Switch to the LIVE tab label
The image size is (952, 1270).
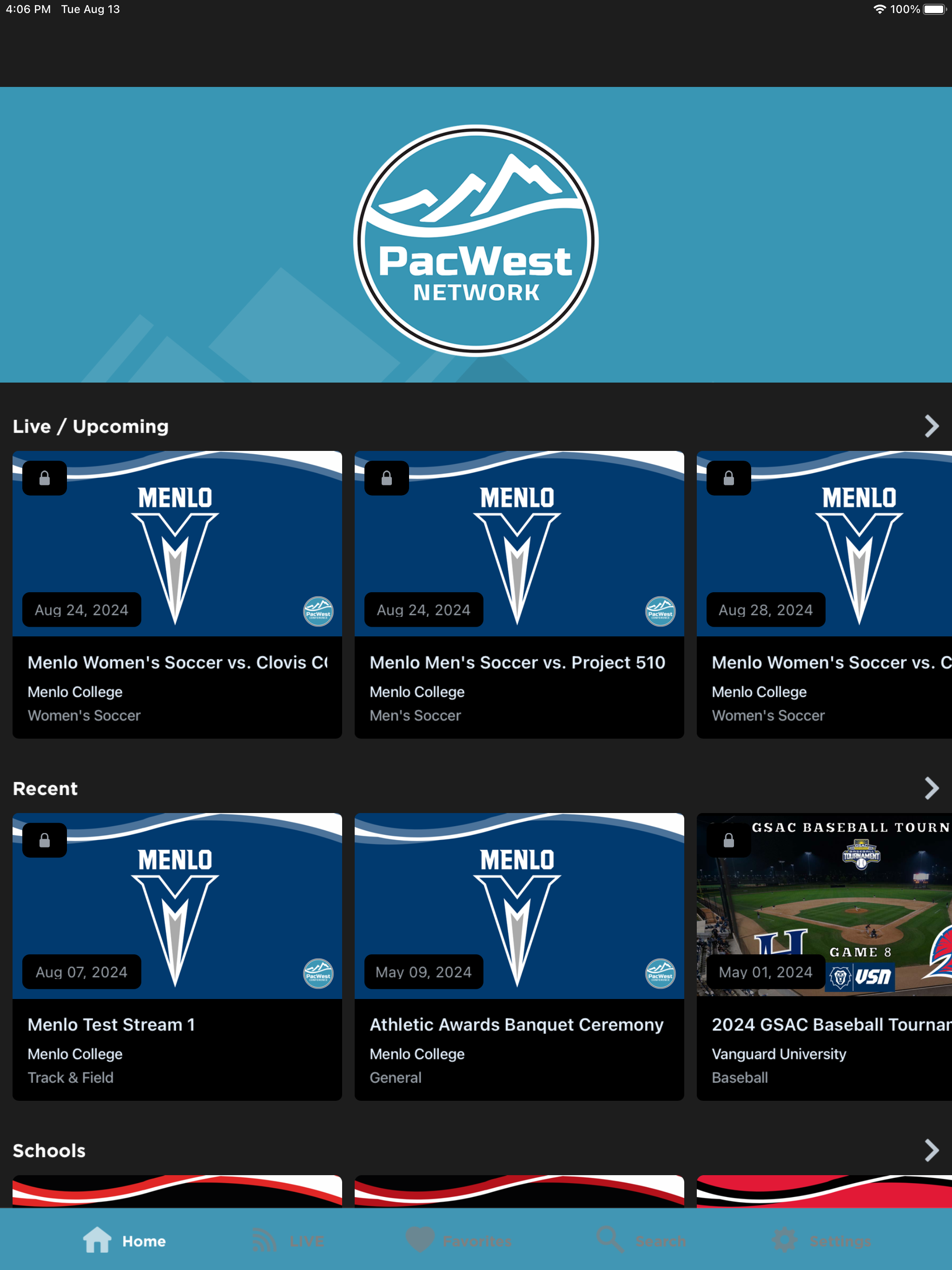(x=307, y=1241)
